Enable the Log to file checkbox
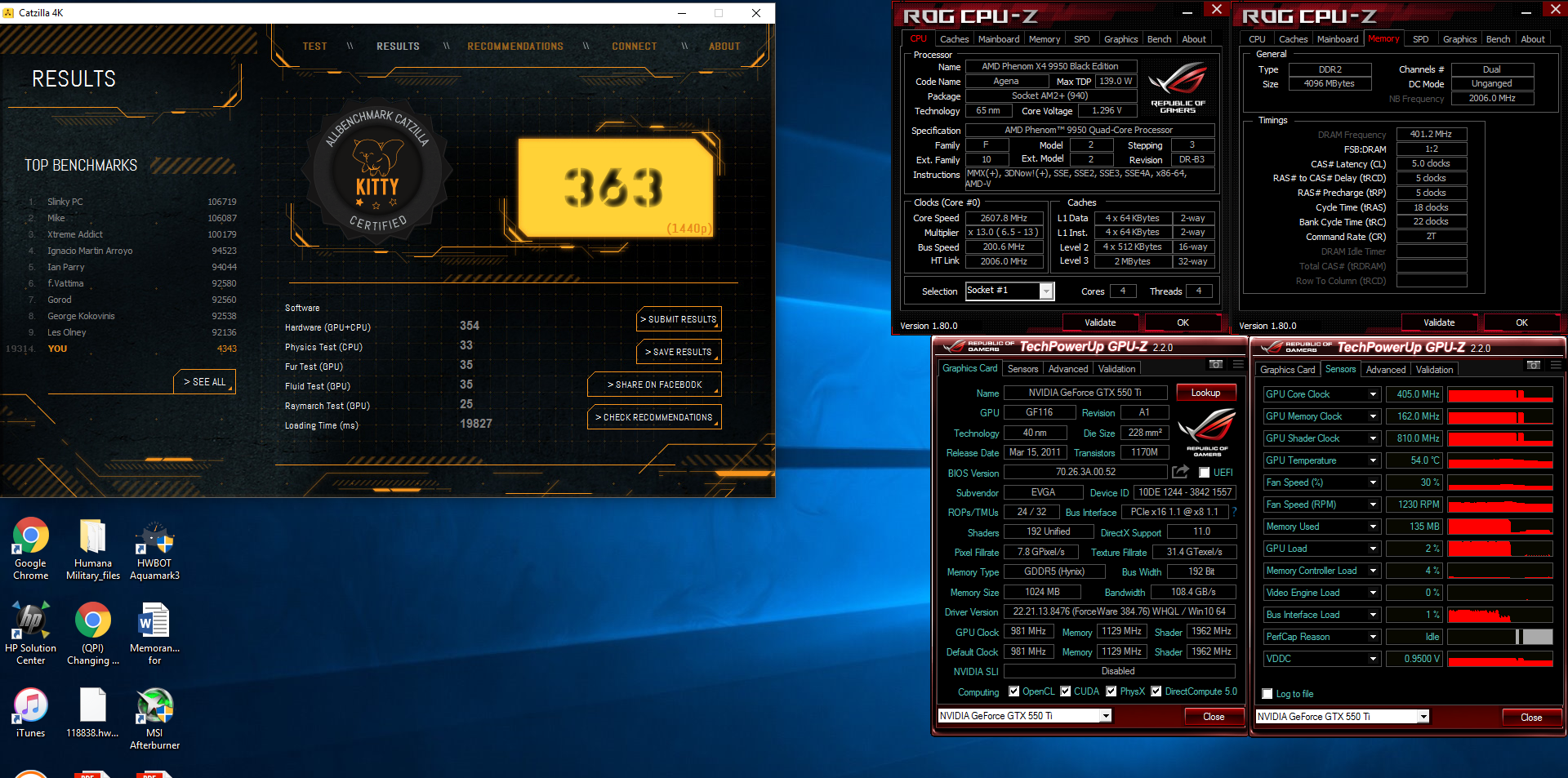The image size is (1568, 778). point(1267,694)
